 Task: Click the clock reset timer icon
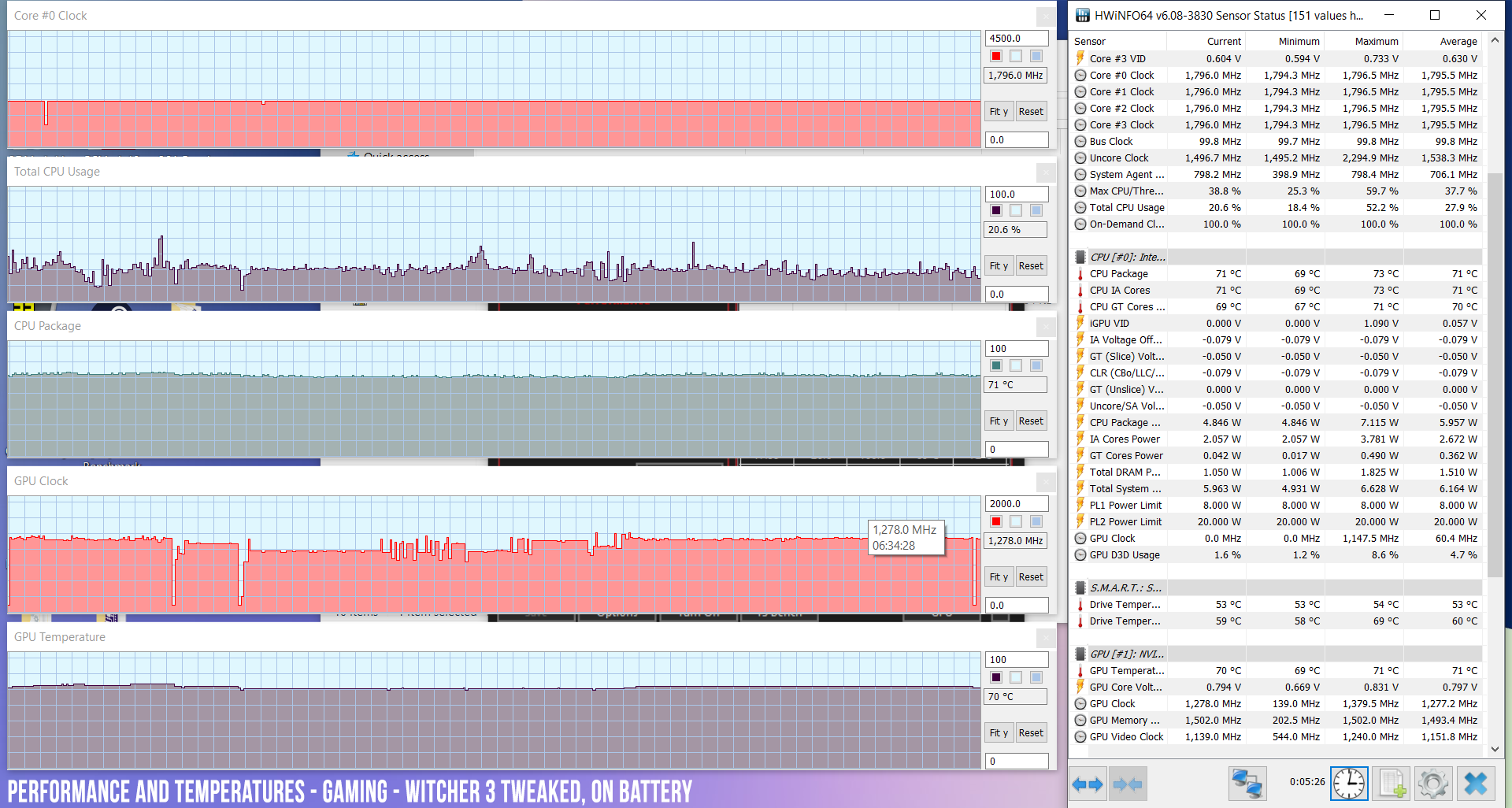tap(1349, 784)
